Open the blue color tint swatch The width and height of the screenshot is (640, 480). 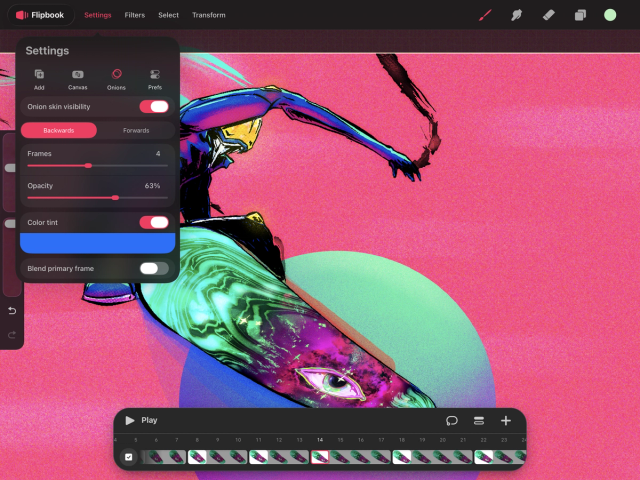point(98,243)
